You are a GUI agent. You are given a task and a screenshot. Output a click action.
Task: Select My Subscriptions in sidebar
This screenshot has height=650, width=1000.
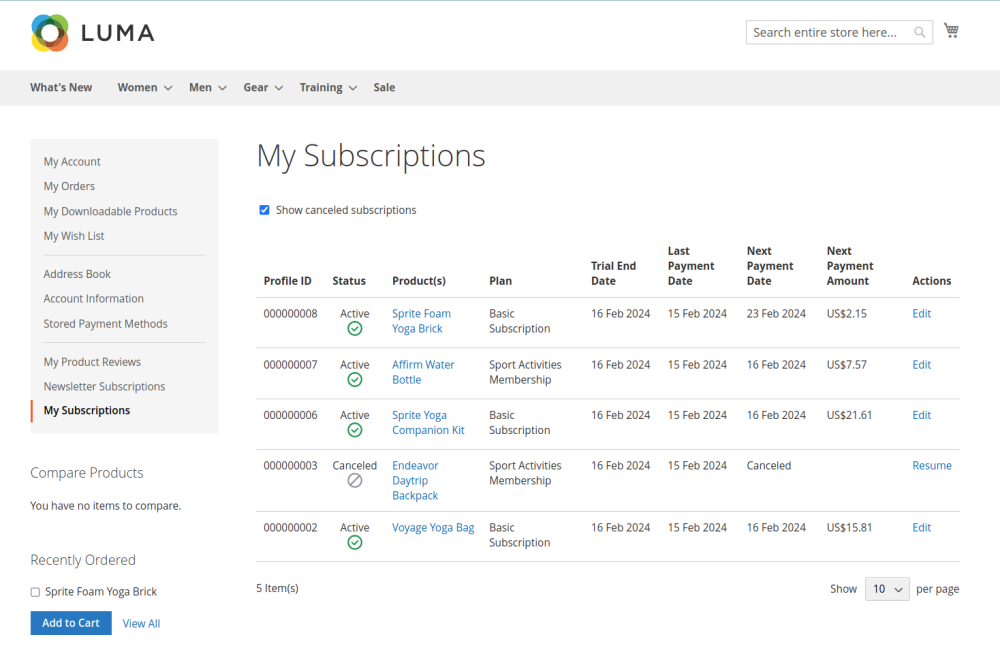[87, 410]
